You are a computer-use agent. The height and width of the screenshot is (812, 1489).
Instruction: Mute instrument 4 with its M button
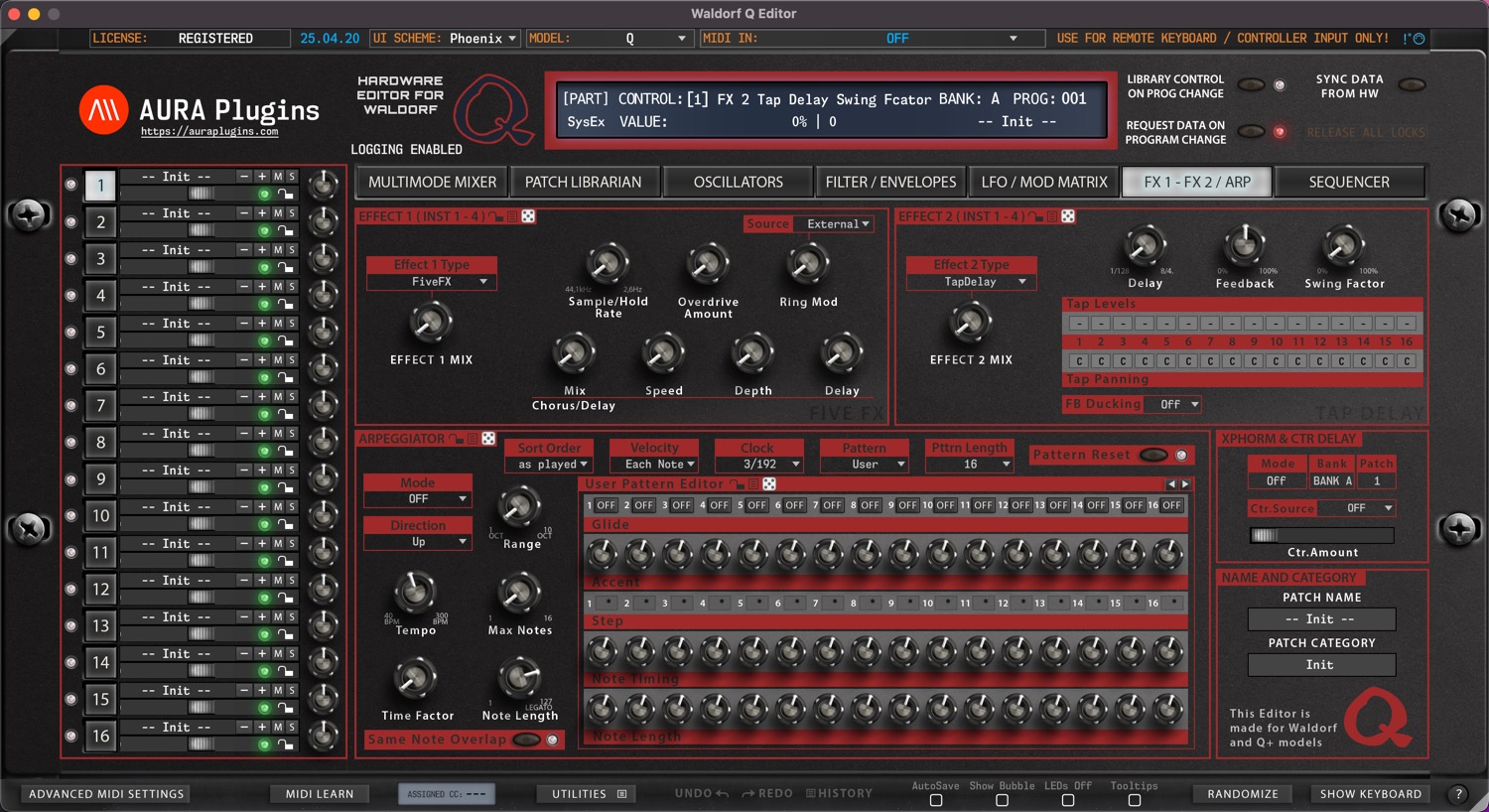pos(278,287)
